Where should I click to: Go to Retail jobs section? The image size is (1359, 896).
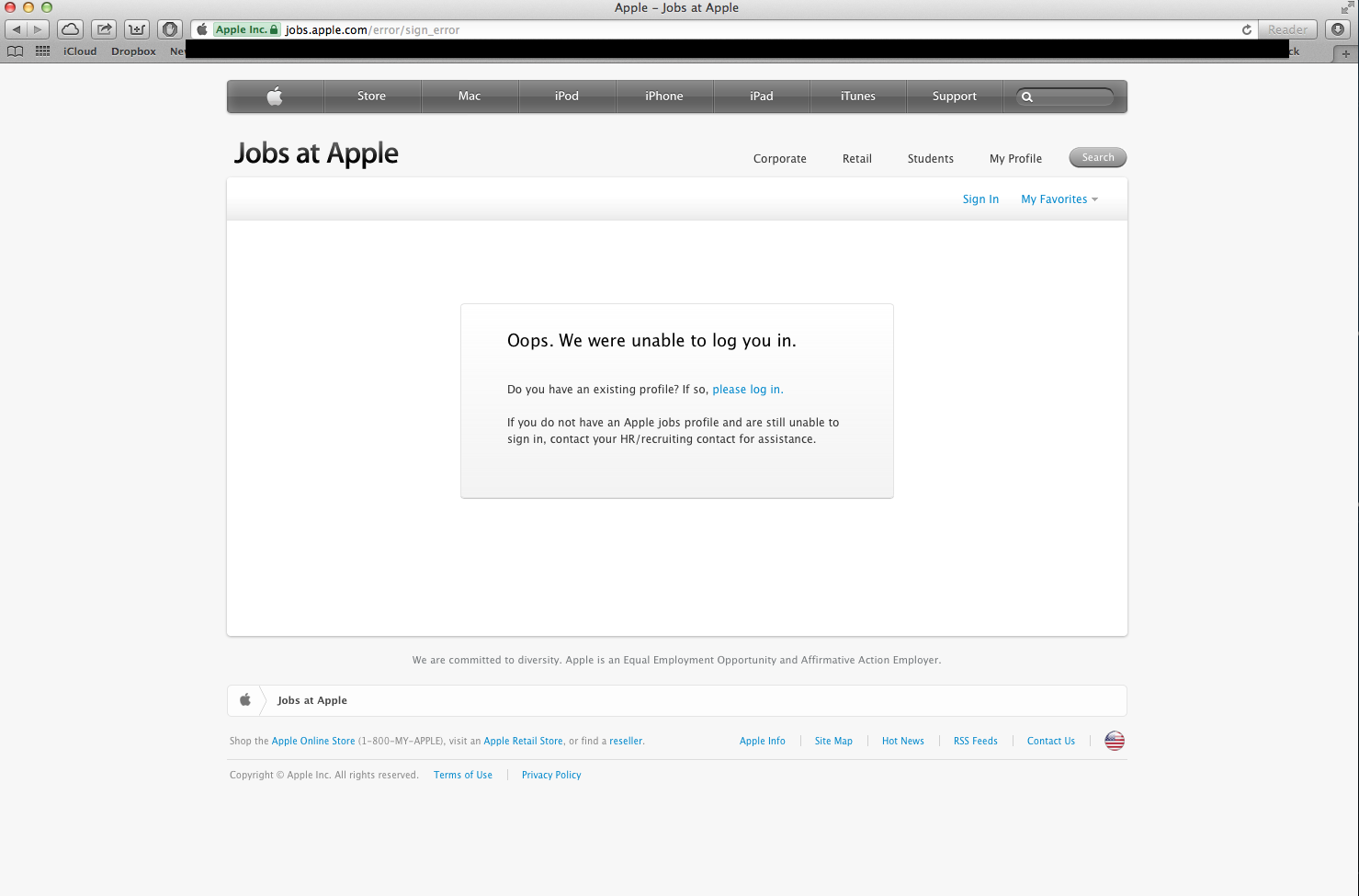pos(857,158)
